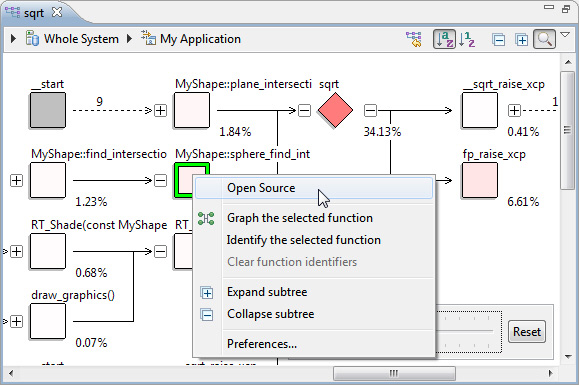Click the 34.13% value under sqrt
Viewport: 579px width, 385px height.
click(382, 132)
